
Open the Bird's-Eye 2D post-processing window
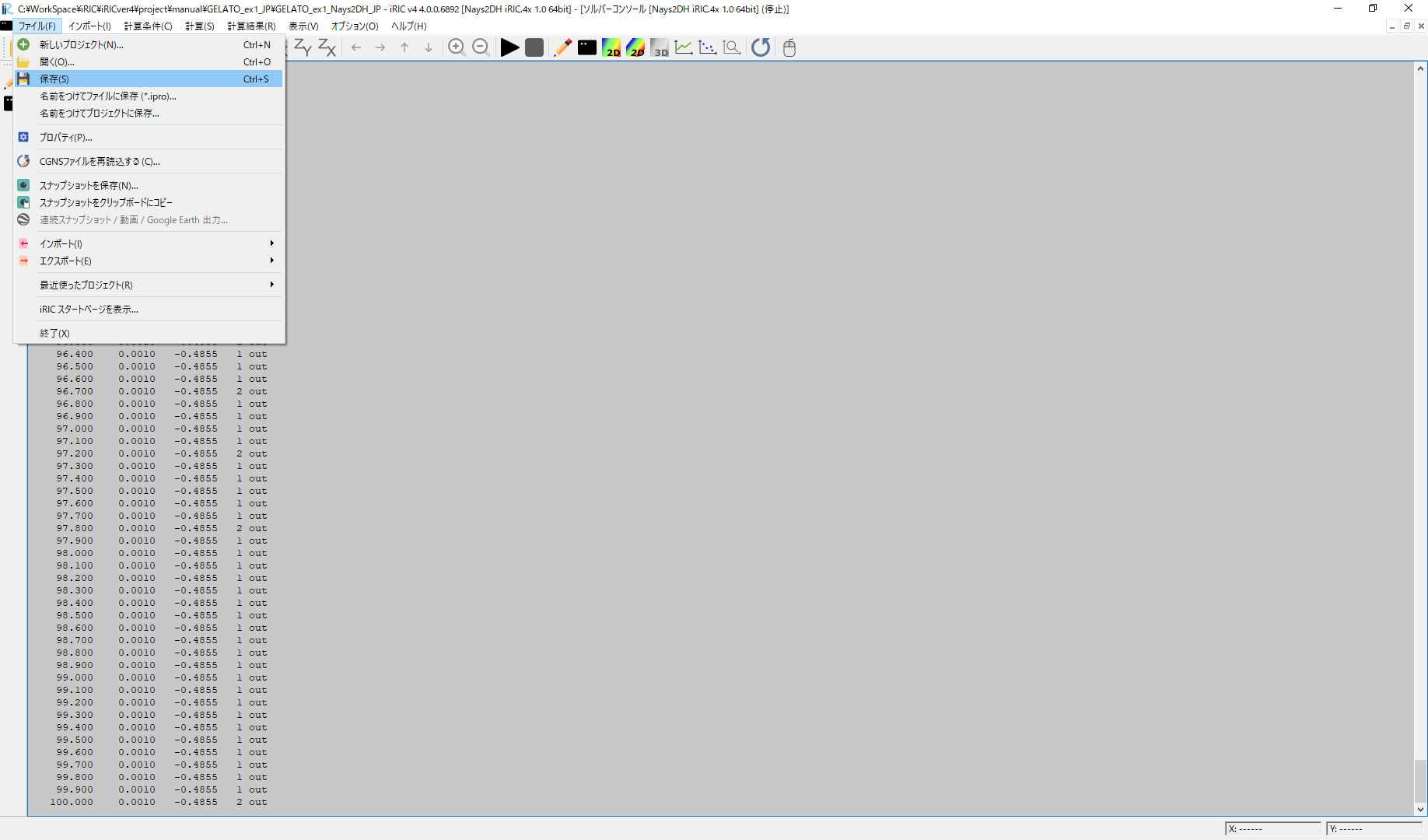tap(635, 47)
